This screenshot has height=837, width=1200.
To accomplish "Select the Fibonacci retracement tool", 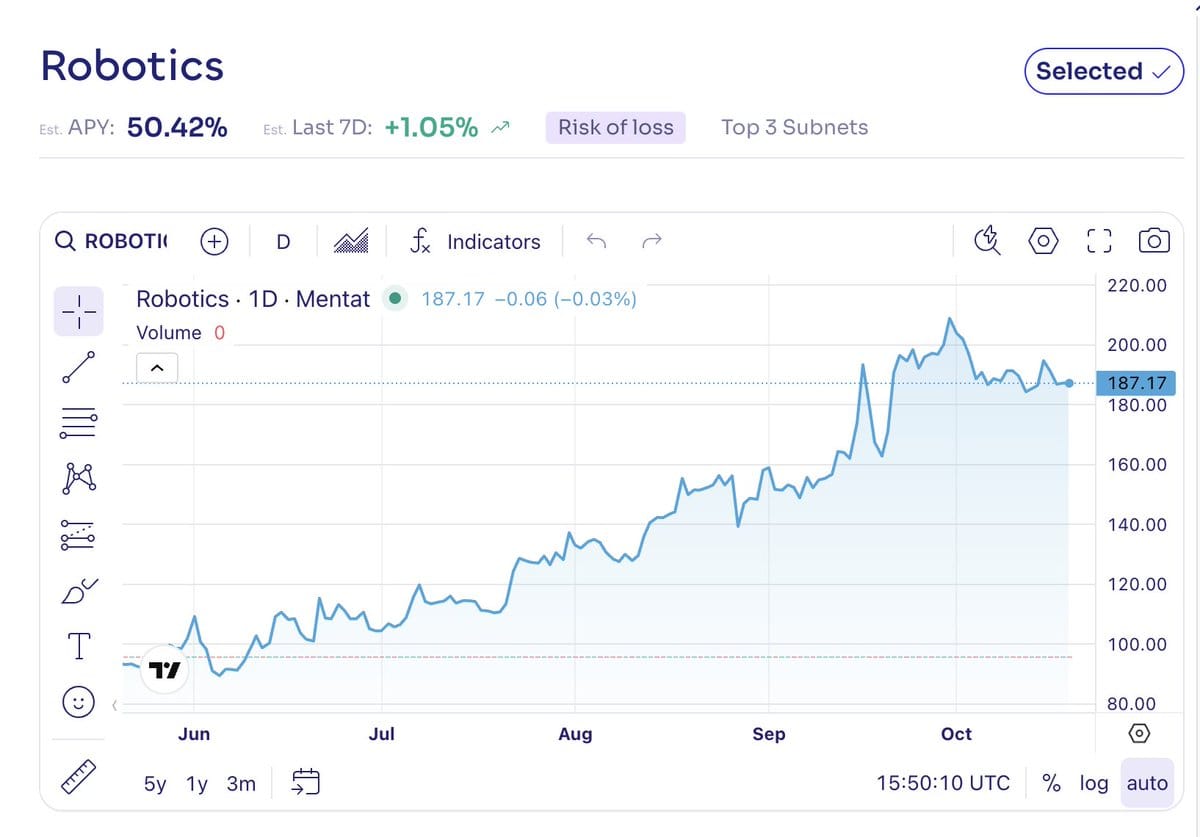I will [78, 423].
